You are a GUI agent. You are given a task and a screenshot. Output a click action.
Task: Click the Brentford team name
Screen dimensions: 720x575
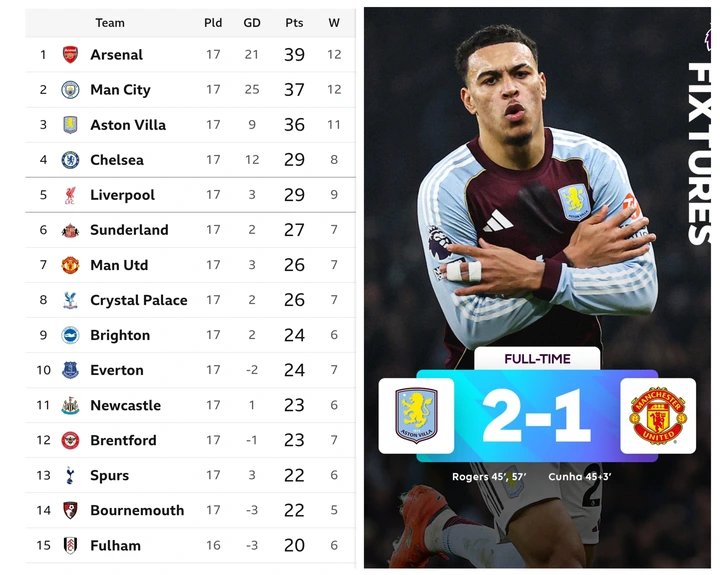[123, 440]
